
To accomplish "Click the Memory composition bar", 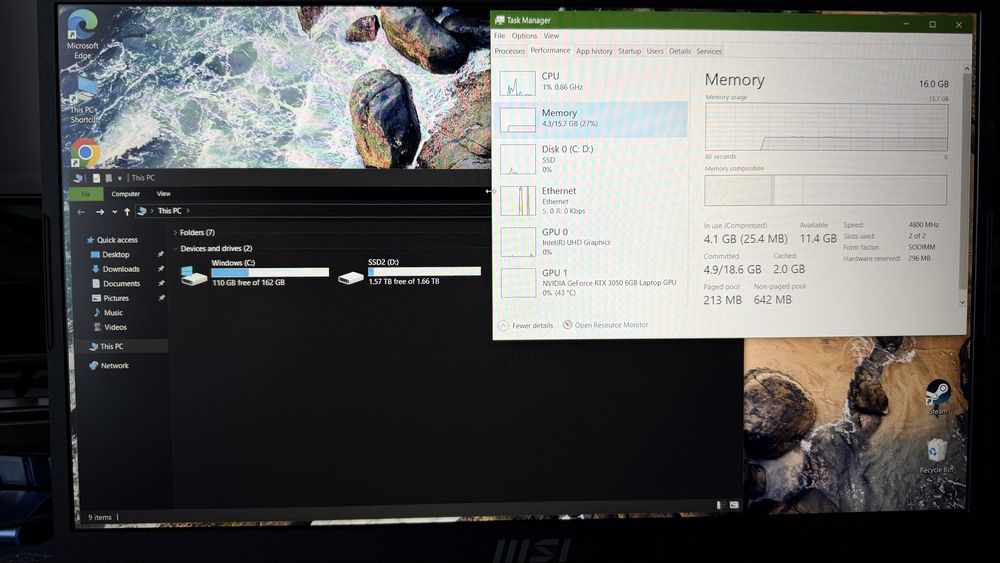I will coord(825,190).
